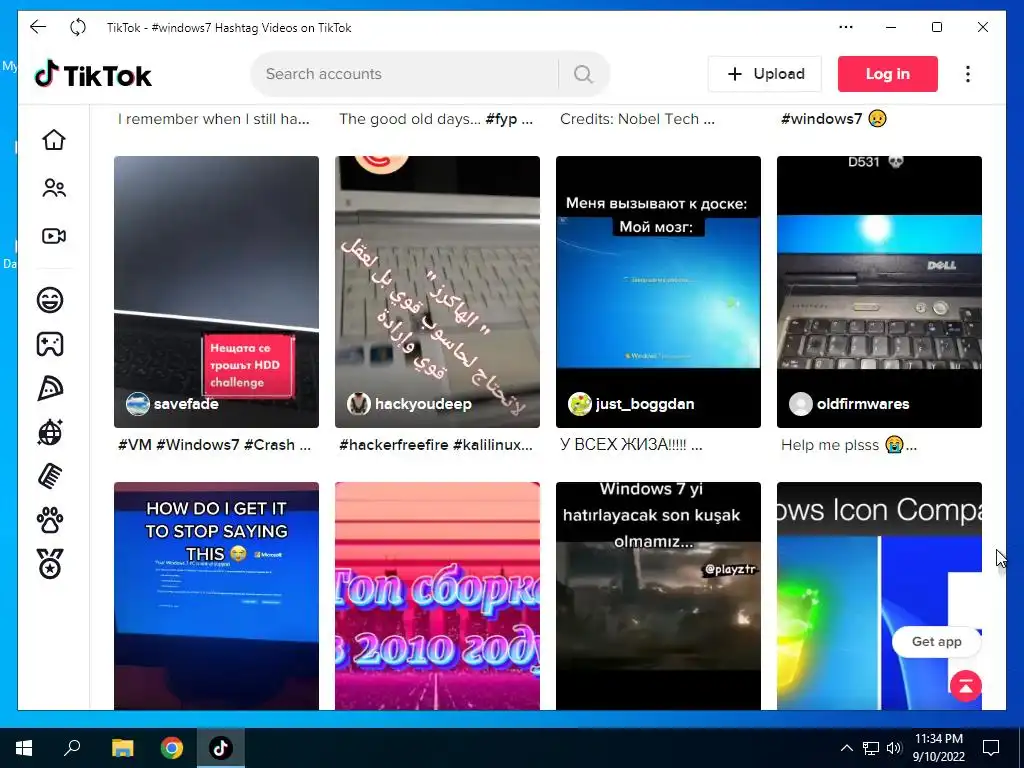Open the savefade username link
The image size is (1024, 768).
click(186, 404)
